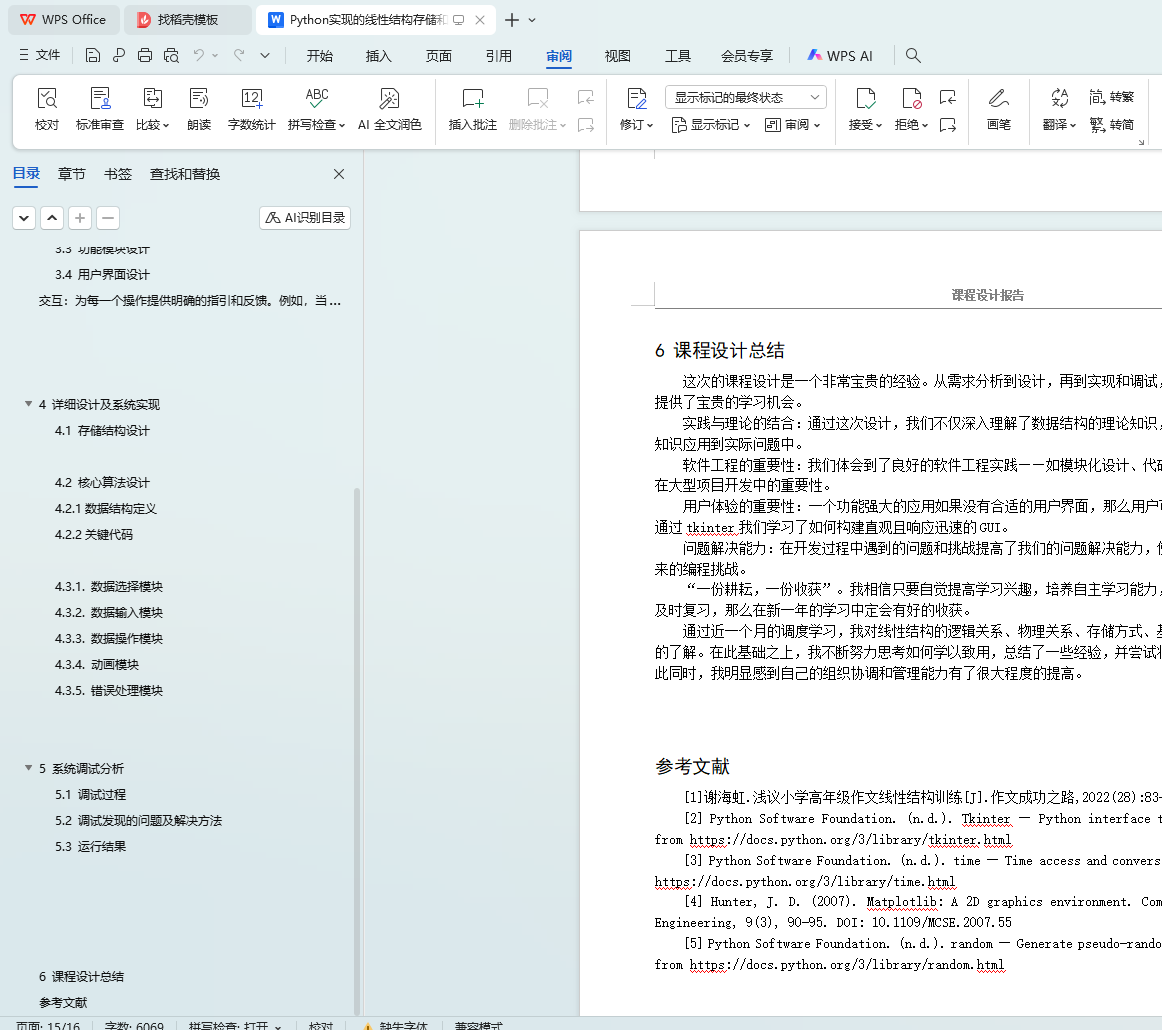Launch the 标准审查 review tool
The width and height of the screenshot is (1162, 1030).
click(100, 109)
